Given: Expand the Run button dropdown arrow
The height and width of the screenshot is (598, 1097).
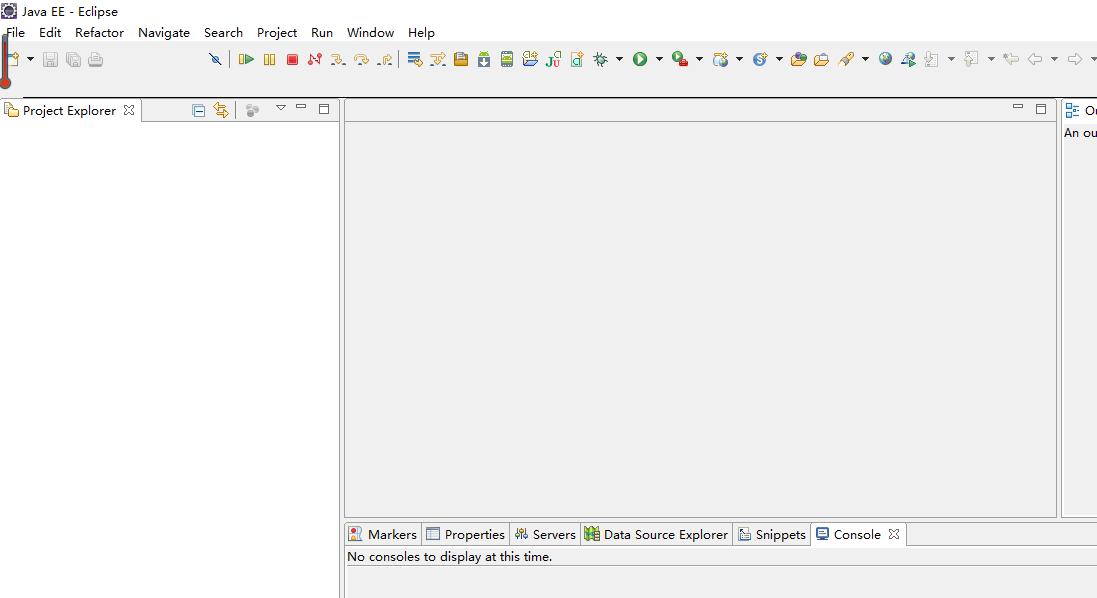Looking at the screenshot, I should pos(658,60).
